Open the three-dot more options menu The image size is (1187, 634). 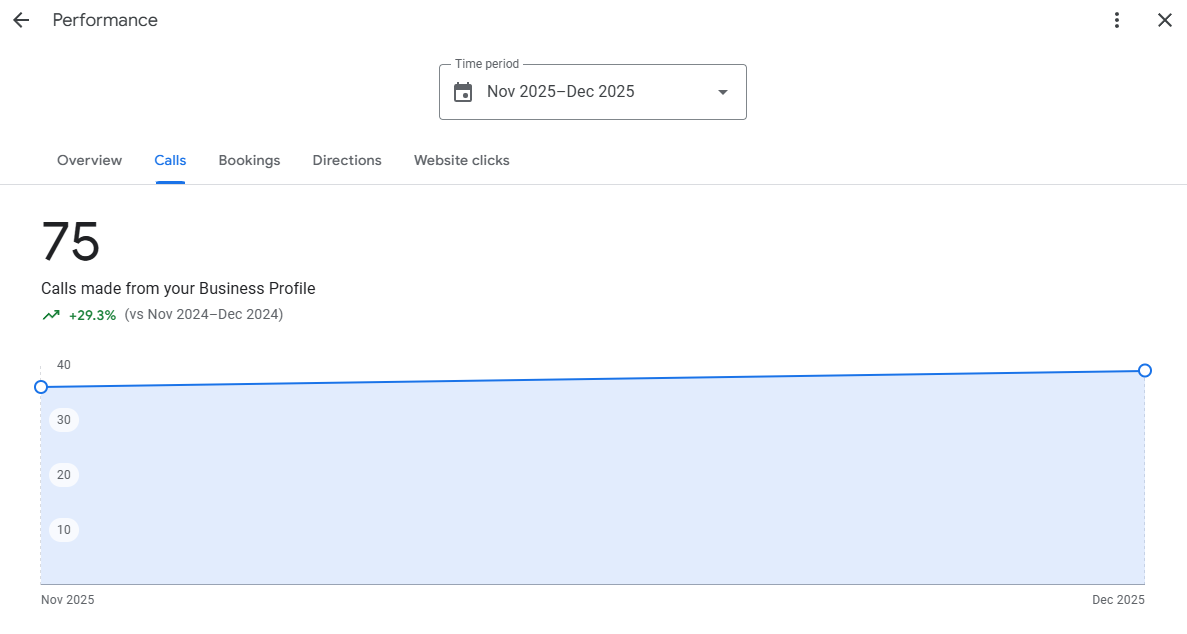click(x=1117, y=20)
